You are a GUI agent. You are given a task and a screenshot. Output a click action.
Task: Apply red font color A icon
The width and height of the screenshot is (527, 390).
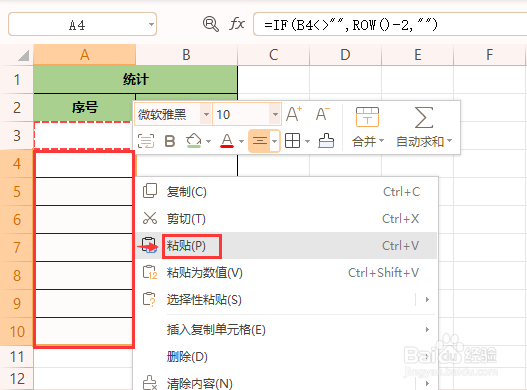tap(227, 141)
